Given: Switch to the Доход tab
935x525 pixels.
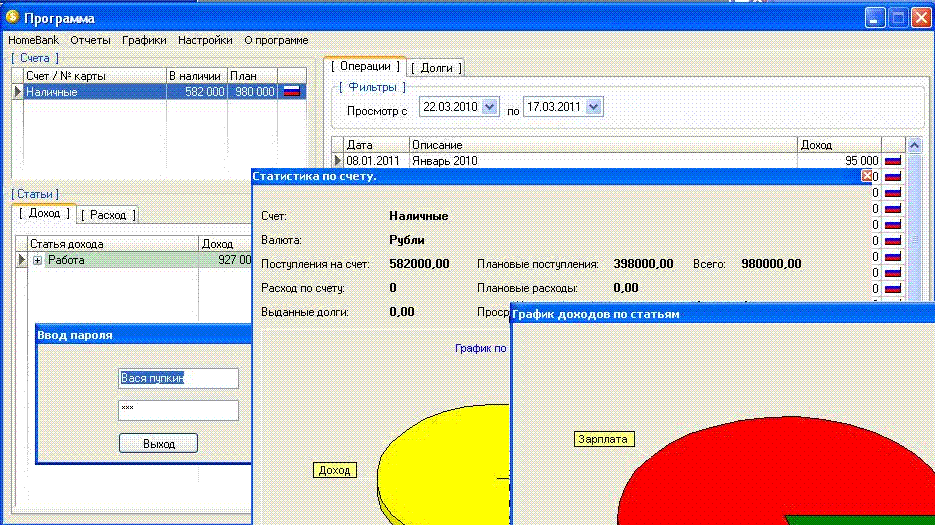Looking at the screenshot, I should (44, 213).
